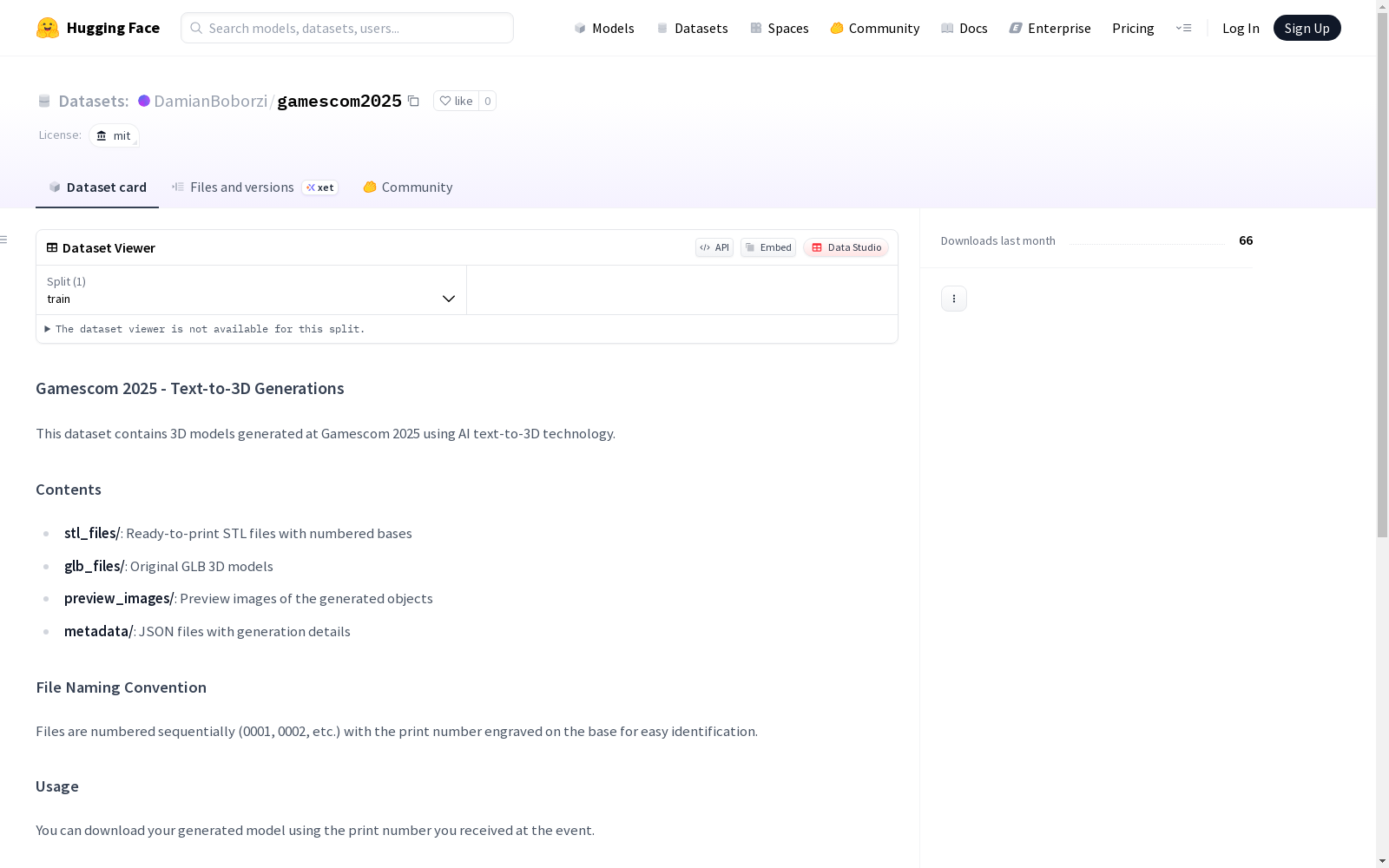Click the Datasets: breadcrumb link
1389x868 pixels.
[93, 101]
